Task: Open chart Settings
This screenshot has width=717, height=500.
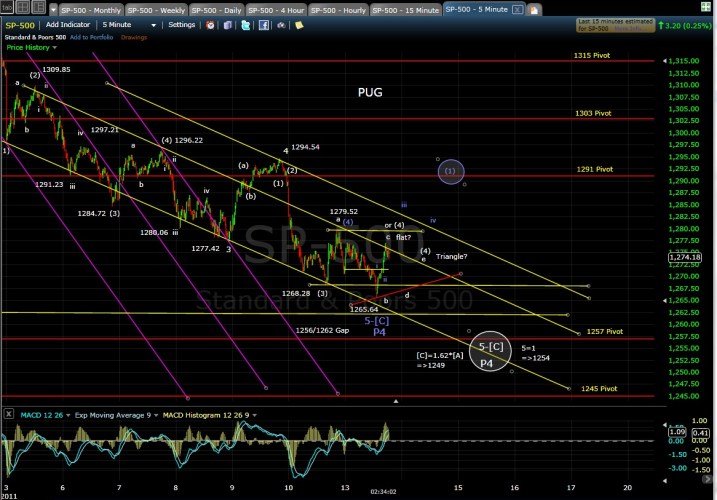Action: tap(182, 25)
